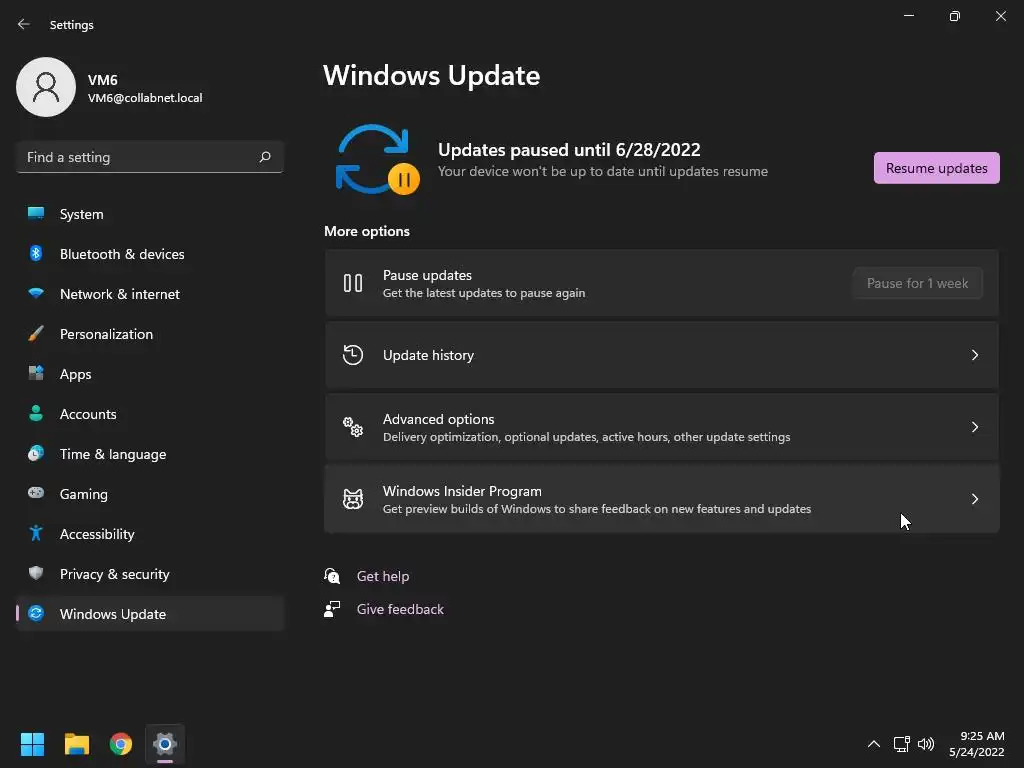
Task: Click the volume speaker icon in system tray
Action: pyautogui.click(x=926, y=744)
